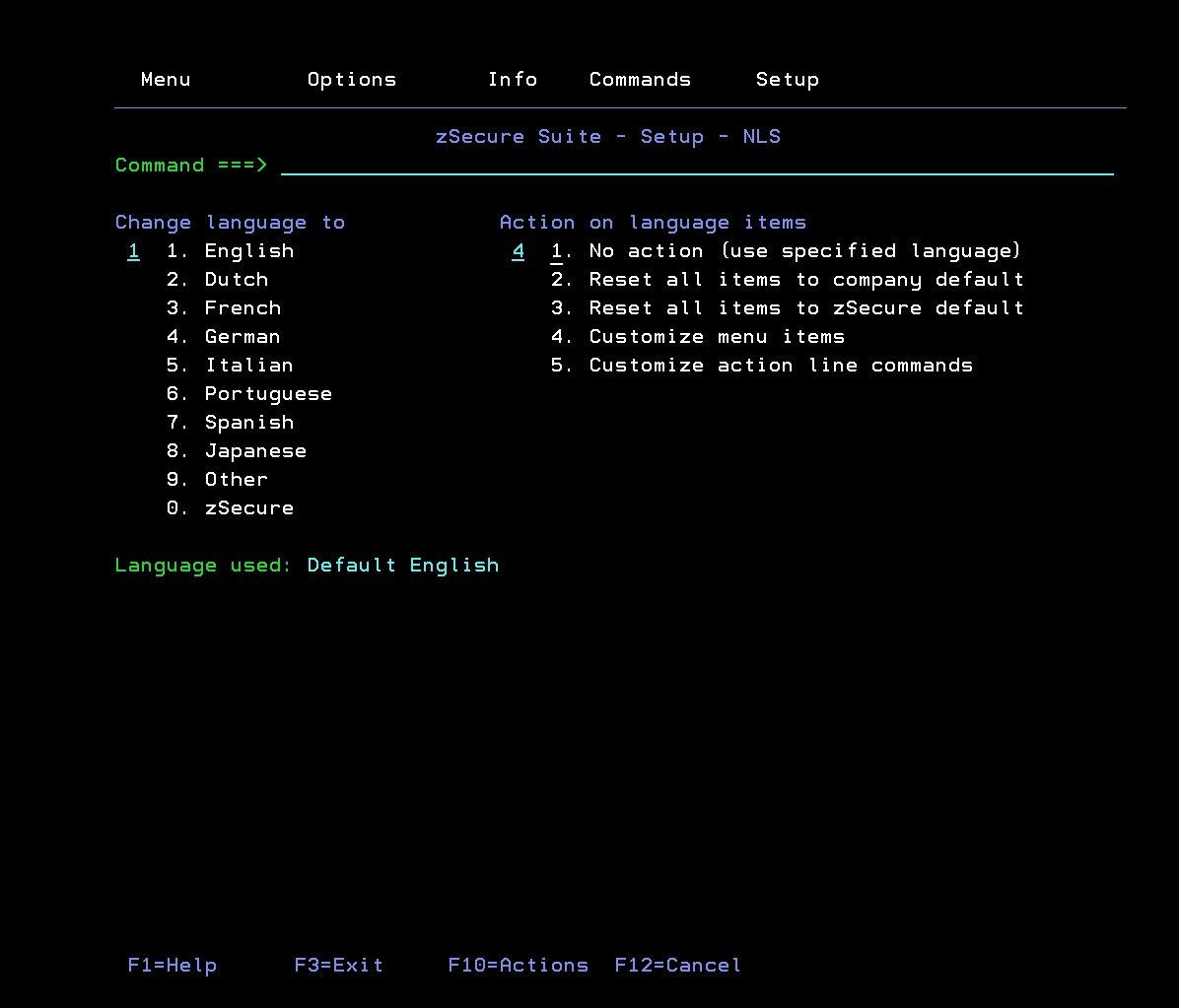Open the Menu action bar item
Viewport: 1179px width, 1008px height.
click(x=166, y=80)
